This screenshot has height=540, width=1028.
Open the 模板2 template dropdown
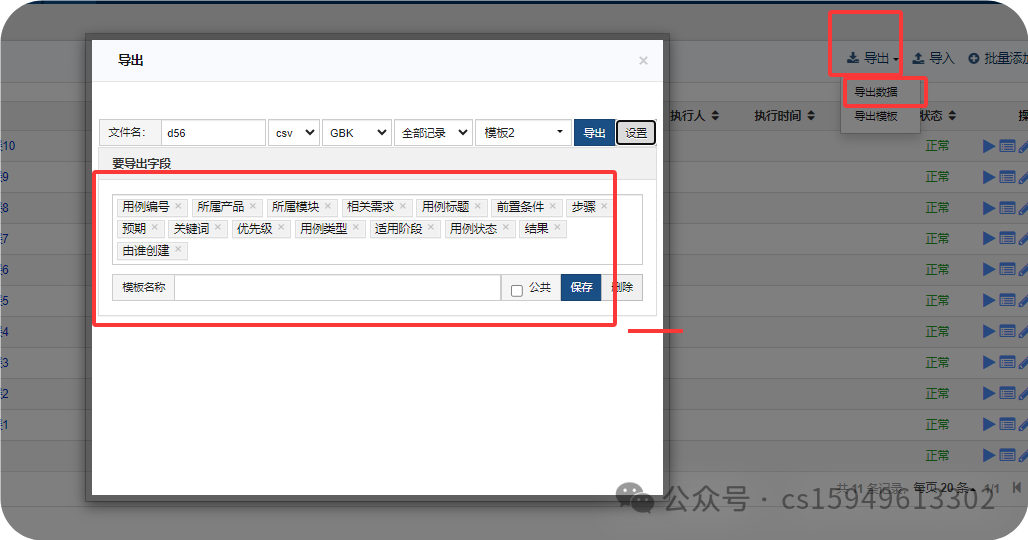click(x=523, y=132)
